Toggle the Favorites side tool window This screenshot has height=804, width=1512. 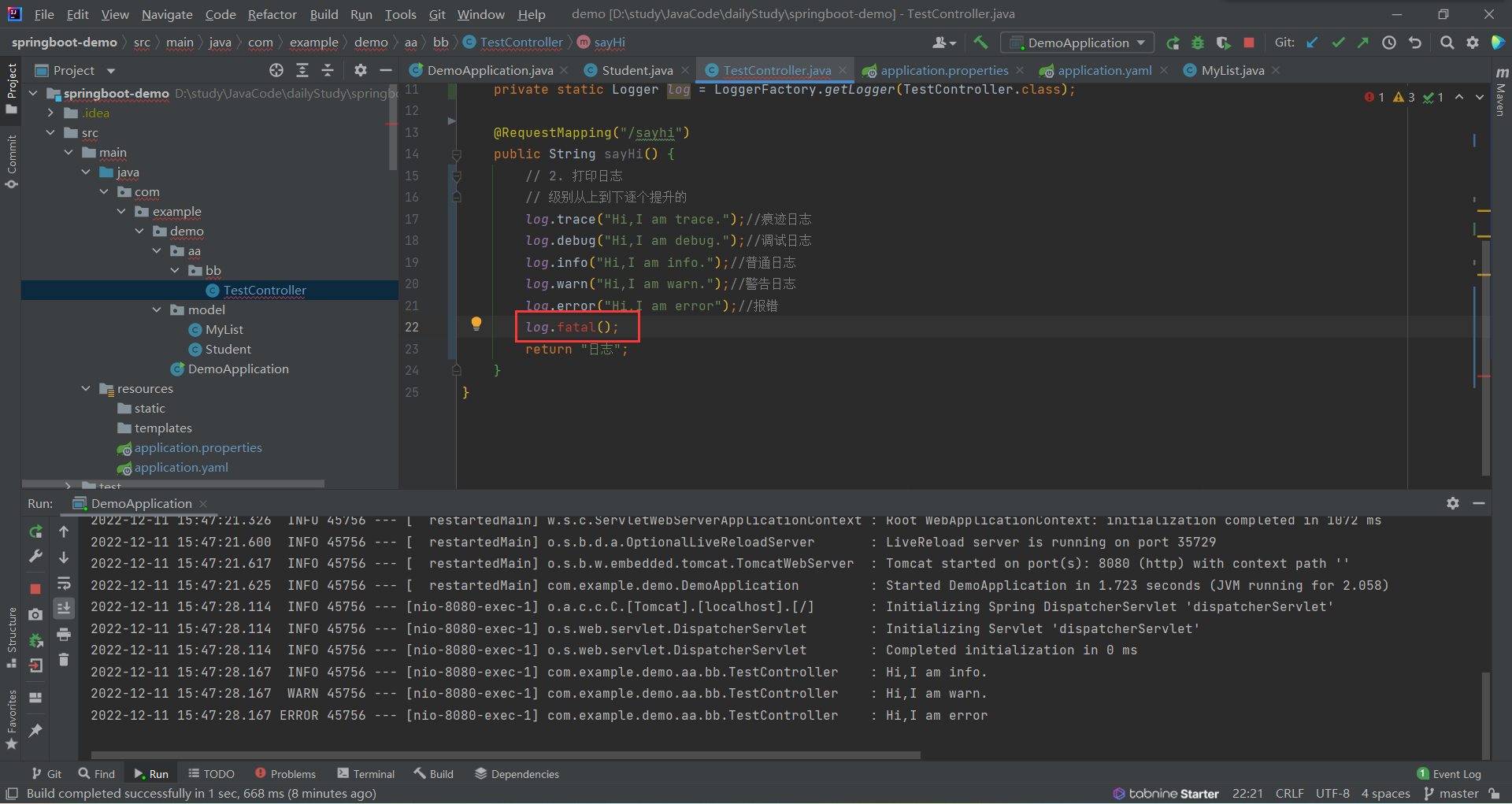pyautogui.click(x=11, y=719)
